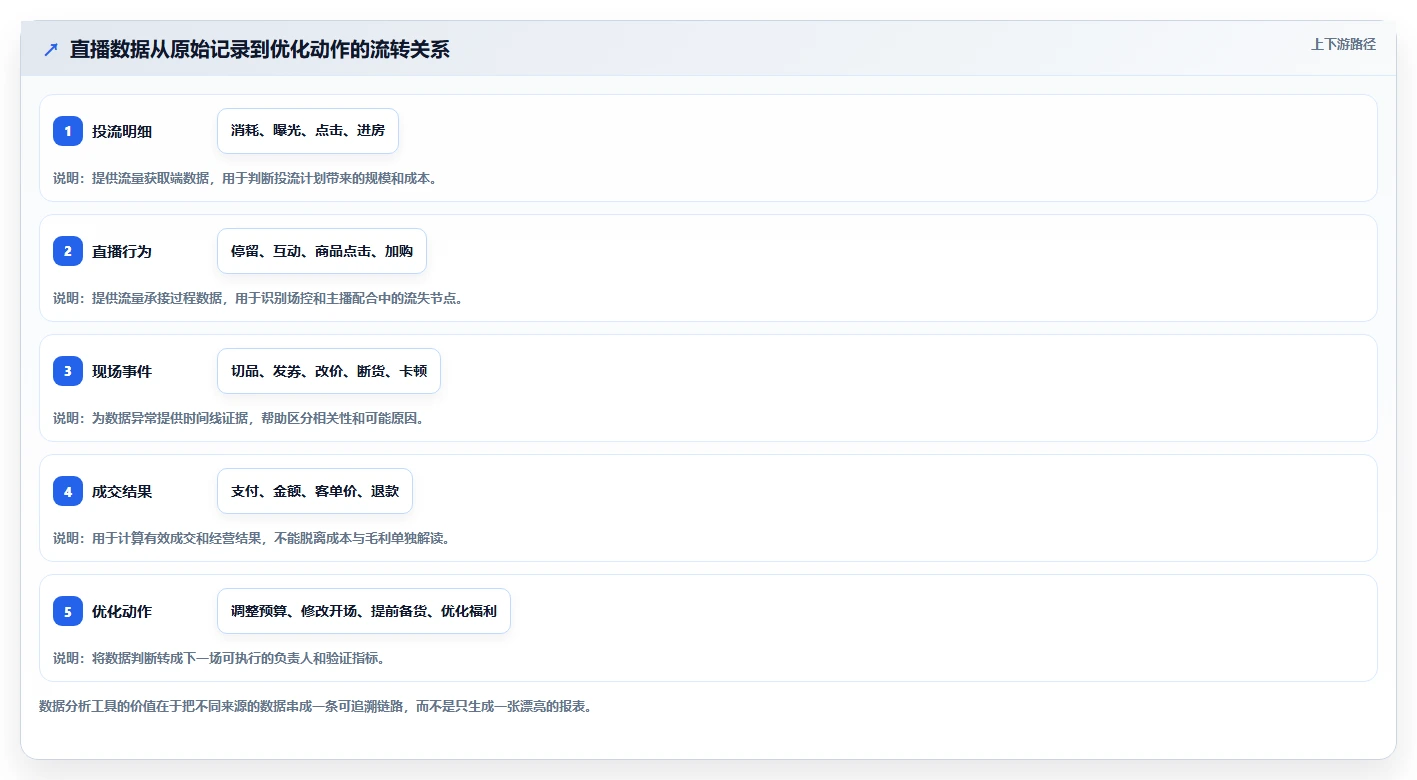
Task: Select the 成交结果 step label
Action: pos(122,491)
